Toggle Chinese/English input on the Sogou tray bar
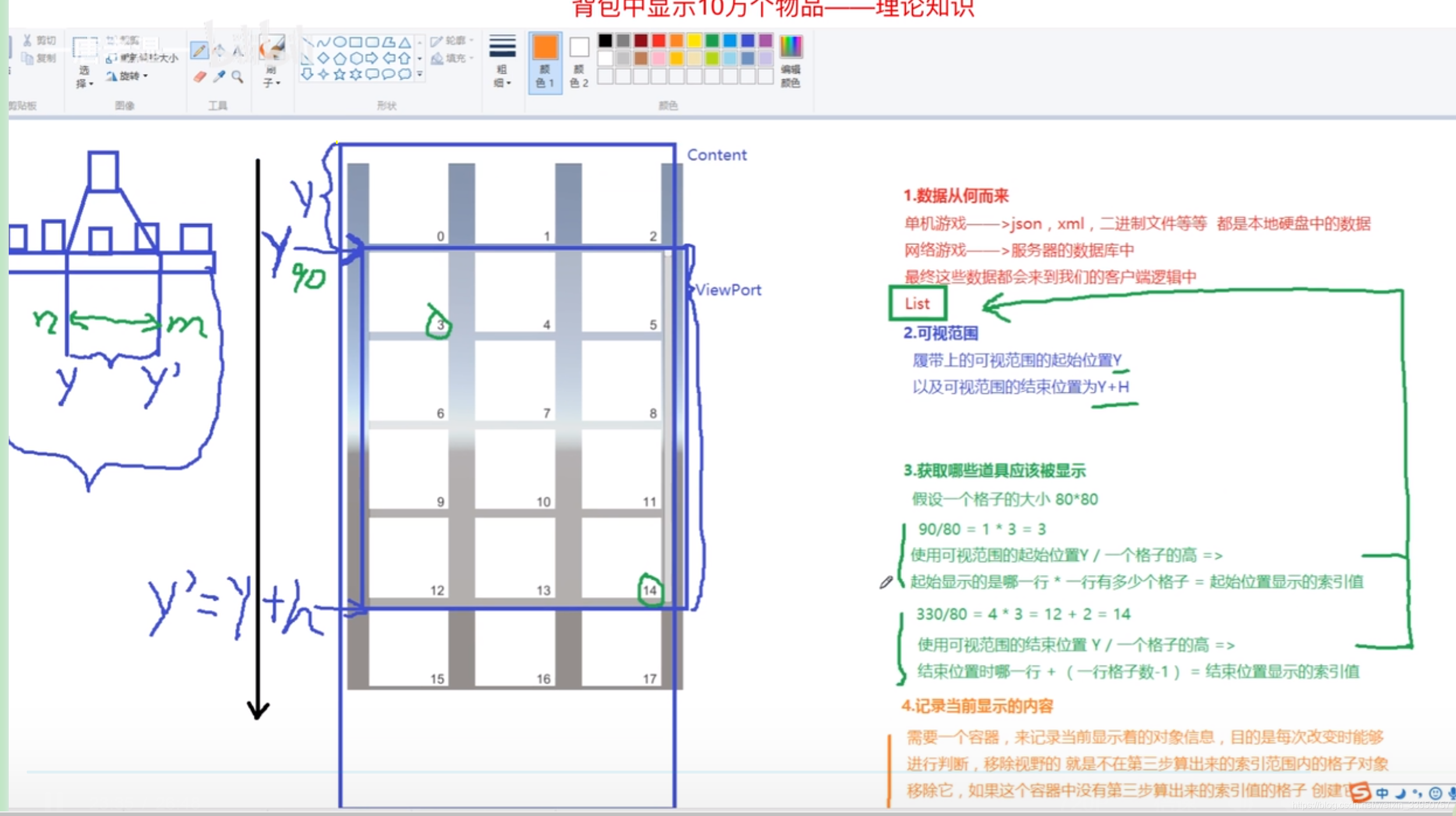 tap(1383, 792)
